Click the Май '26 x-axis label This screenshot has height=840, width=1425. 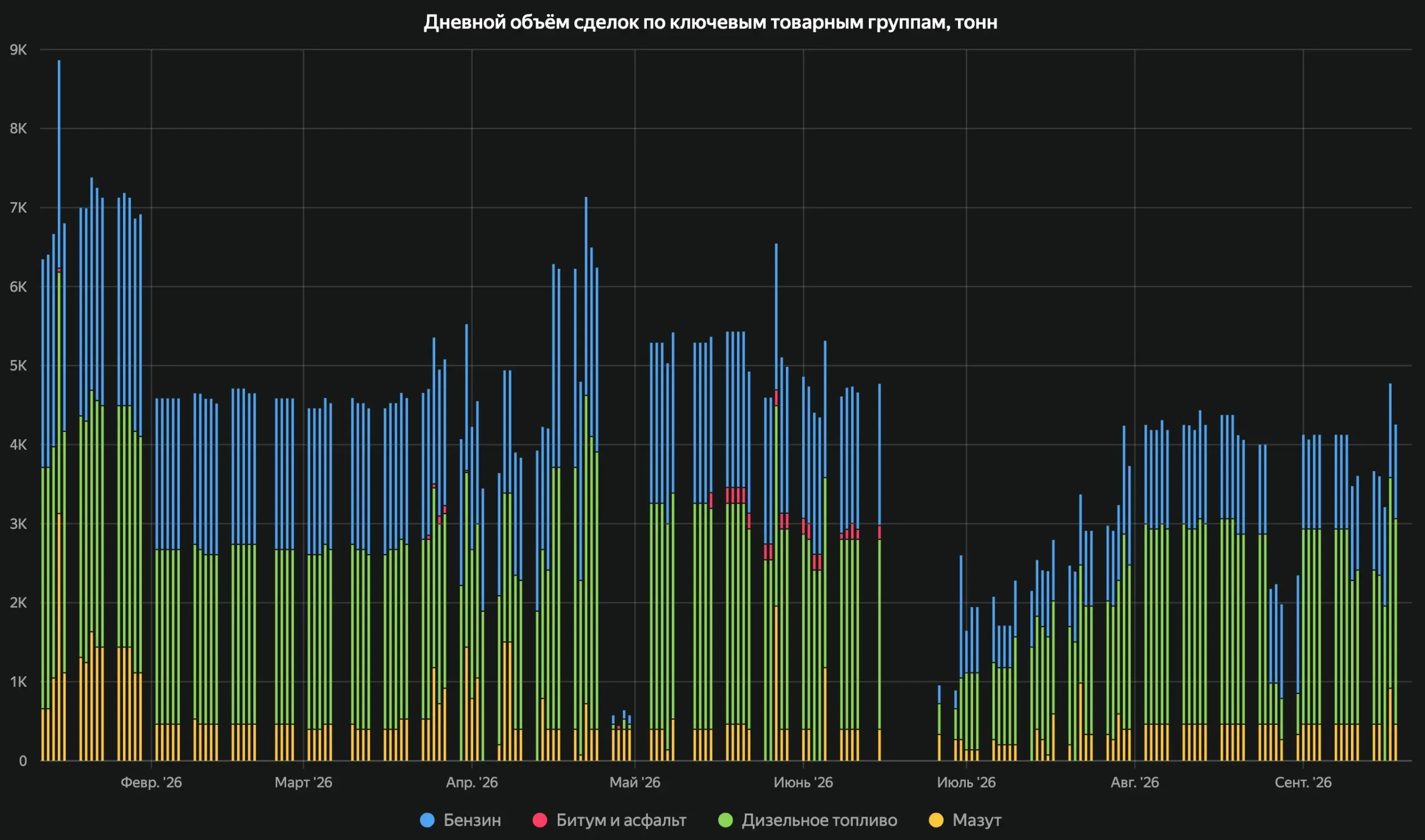(x=635, y=783)
